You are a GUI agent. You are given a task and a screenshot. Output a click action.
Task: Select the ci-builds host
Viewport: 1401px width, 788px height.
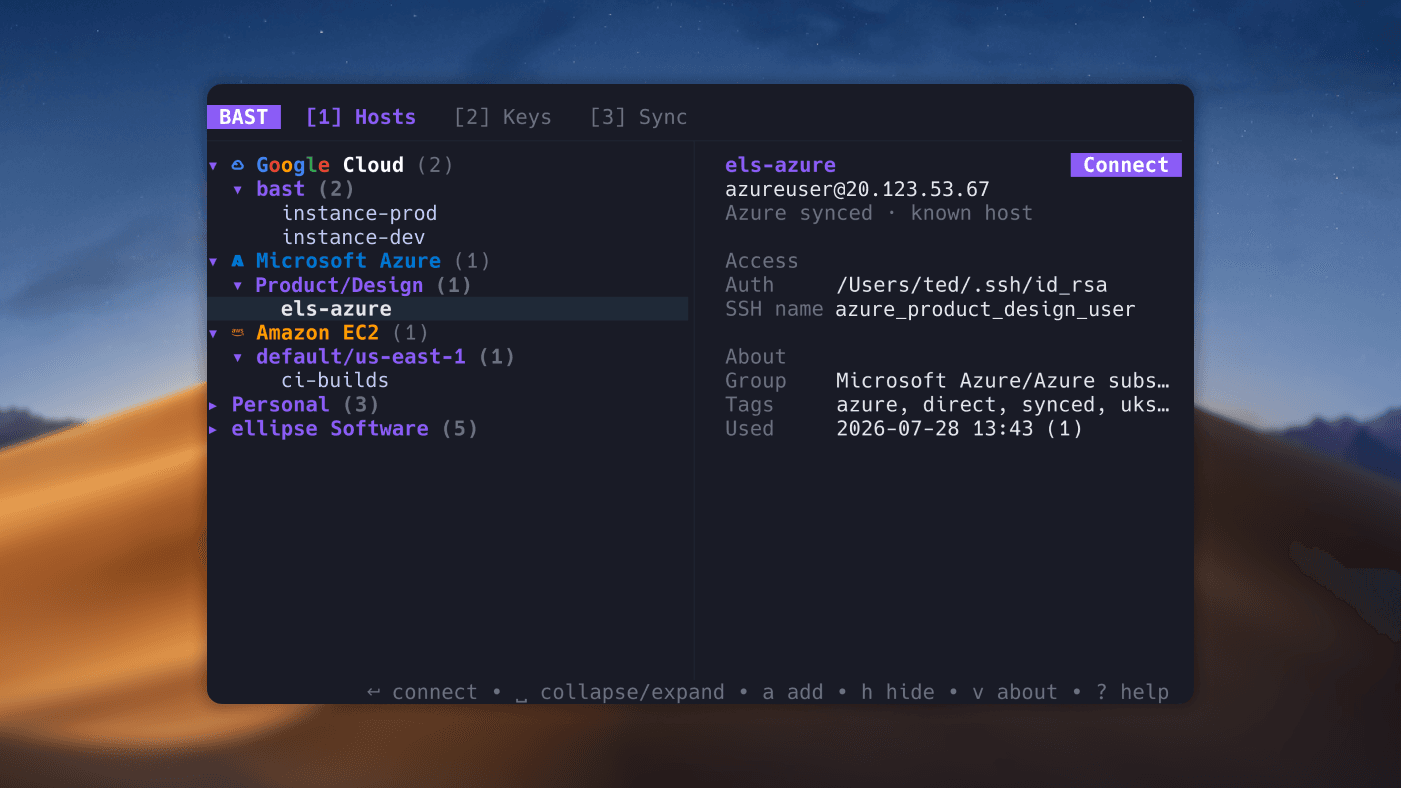pos(335,381)
